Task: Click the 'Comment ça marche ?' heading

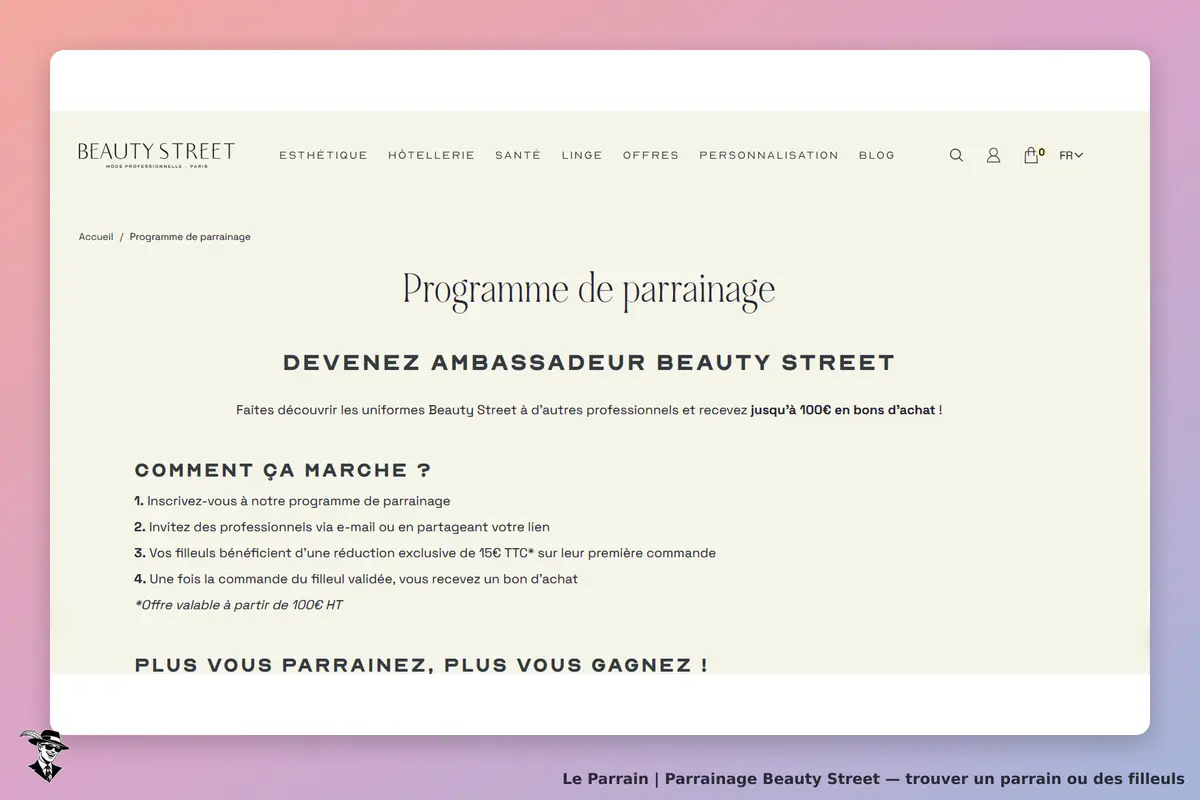Action: [283, 470]
